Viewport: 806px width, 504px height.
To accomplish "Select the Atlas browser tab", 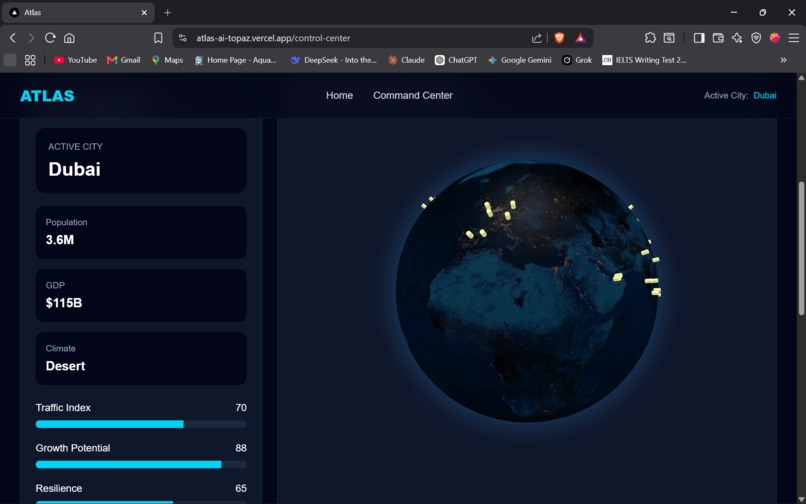I will point(78,12).
